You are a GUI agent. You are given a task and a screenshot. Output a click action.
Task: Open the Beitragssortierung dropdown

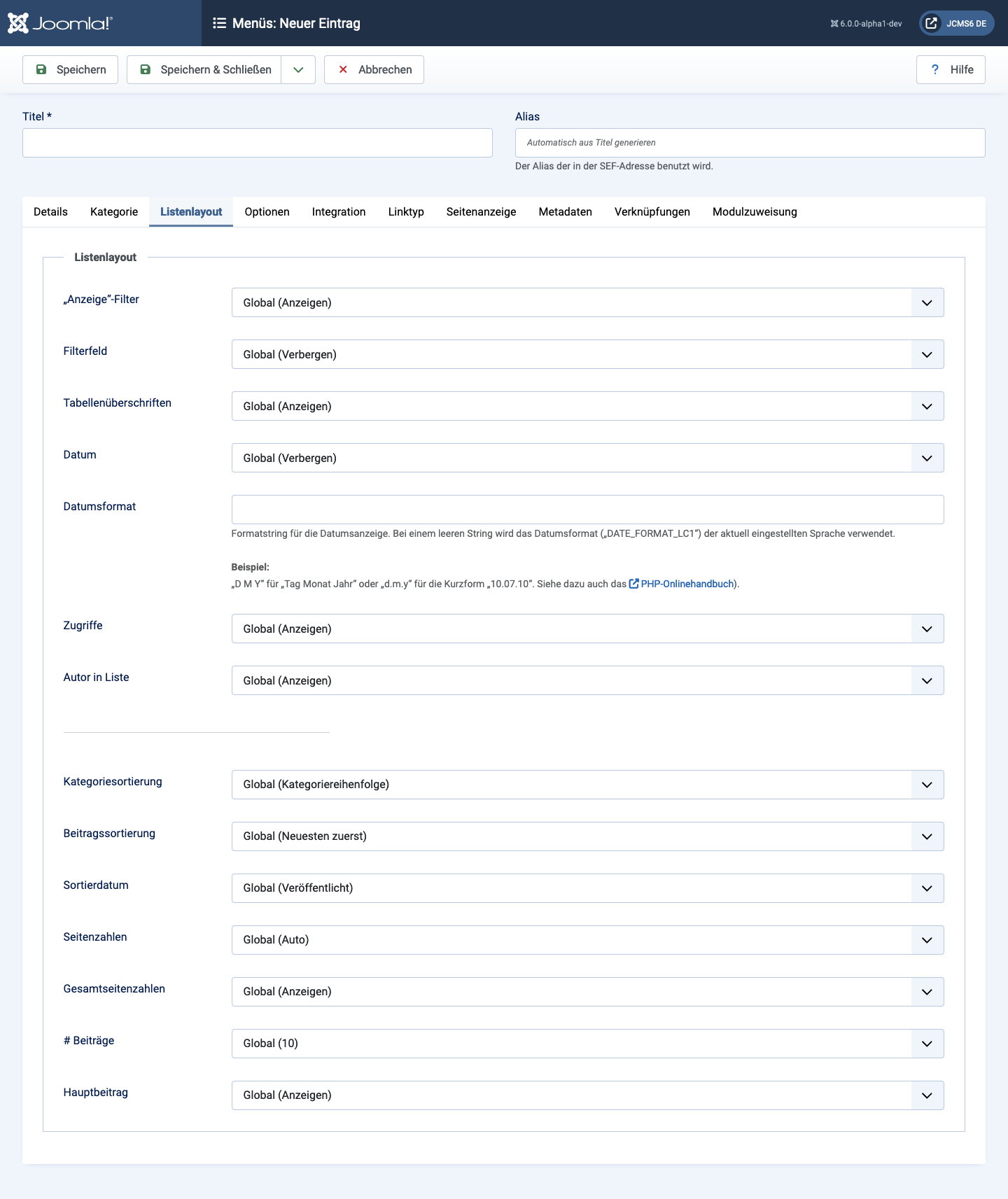point(588,836)
